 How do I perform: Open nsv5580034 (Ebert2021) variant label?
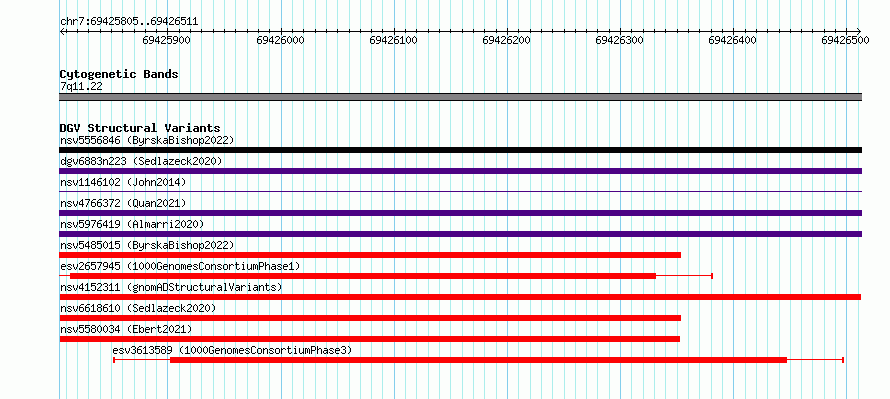coord(126,329)
